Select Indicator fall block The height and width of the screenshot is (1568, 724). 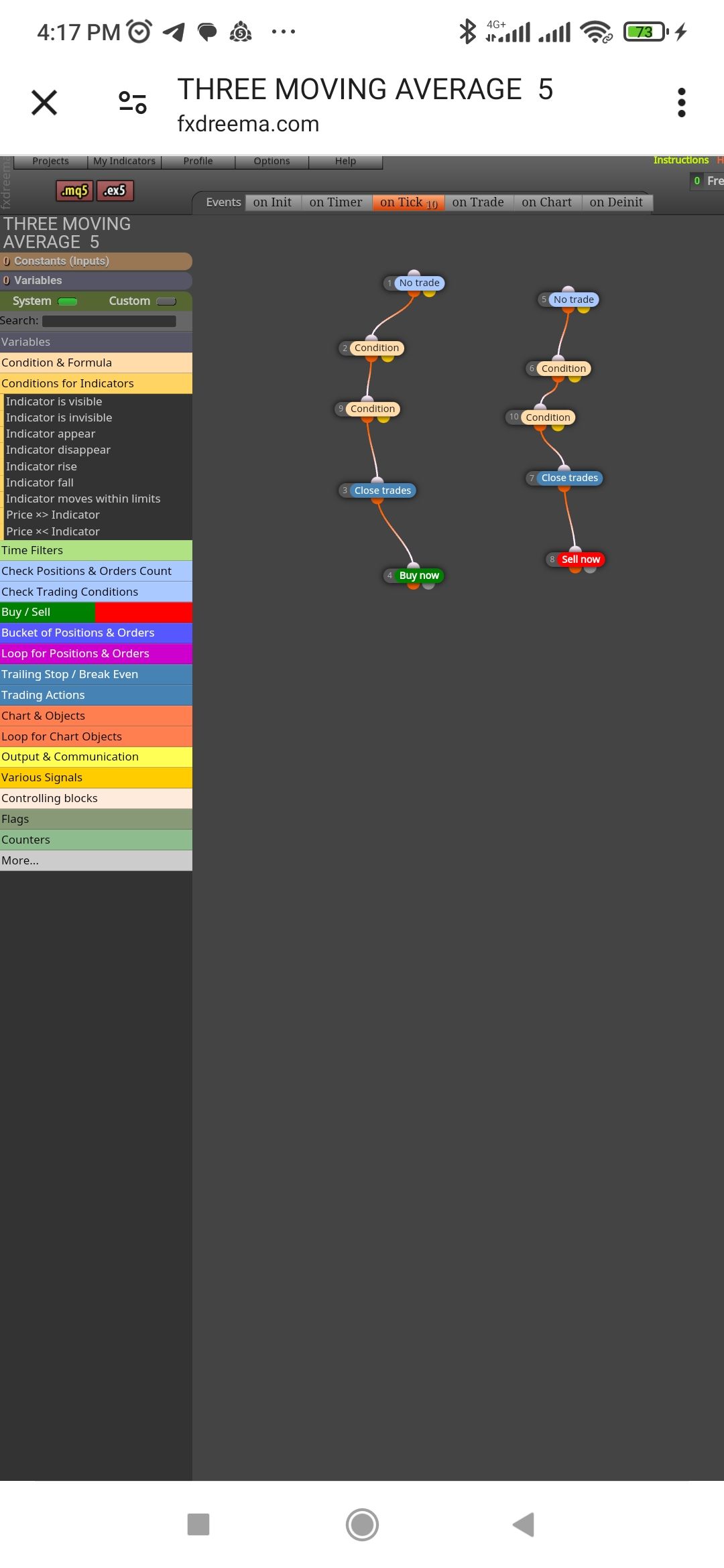coord(40,482)
